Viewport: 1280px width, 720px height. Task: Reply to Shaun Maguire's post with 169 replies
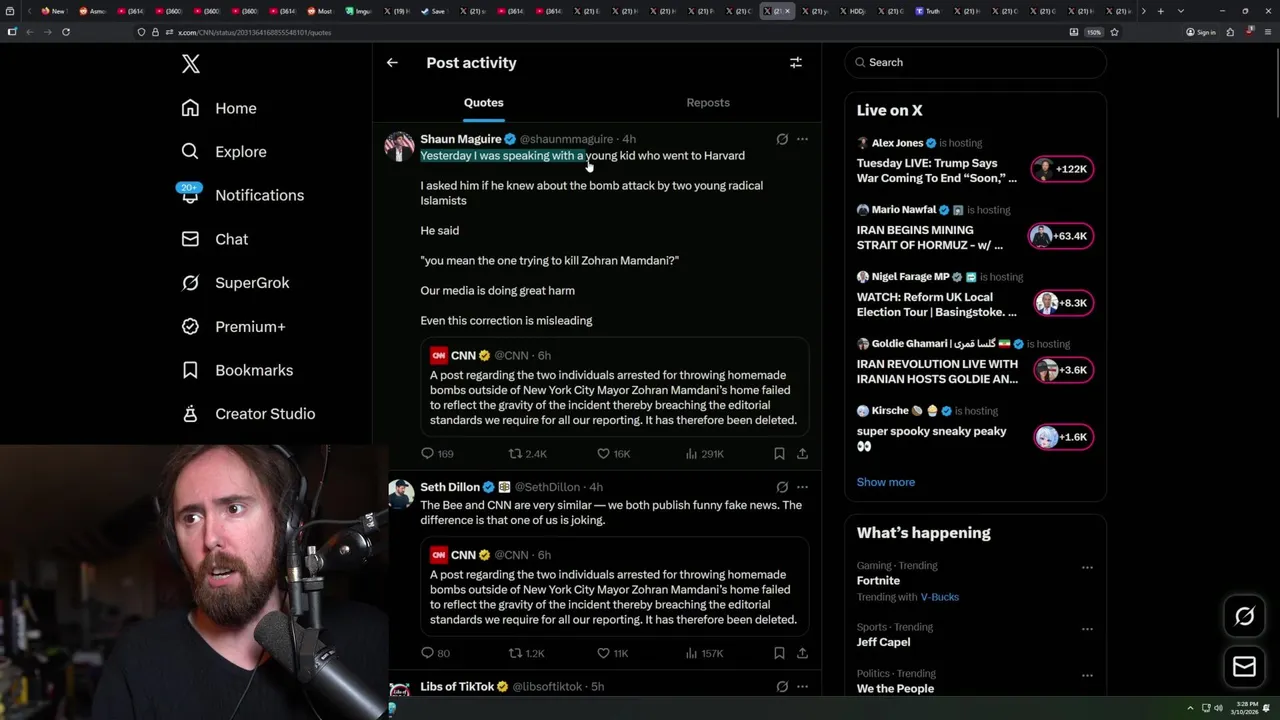(x=437, y=454)
